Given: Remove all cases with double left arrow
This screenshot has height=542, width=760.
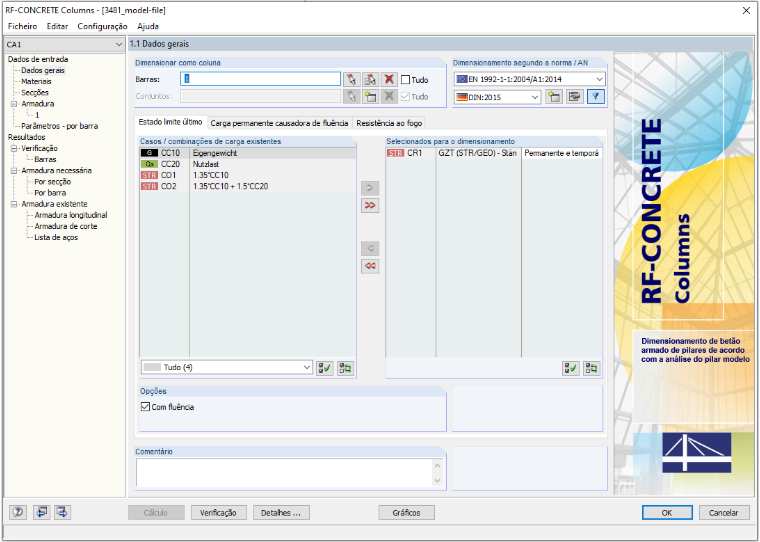Looking at the screenshot, I should [x=370, y=266].
